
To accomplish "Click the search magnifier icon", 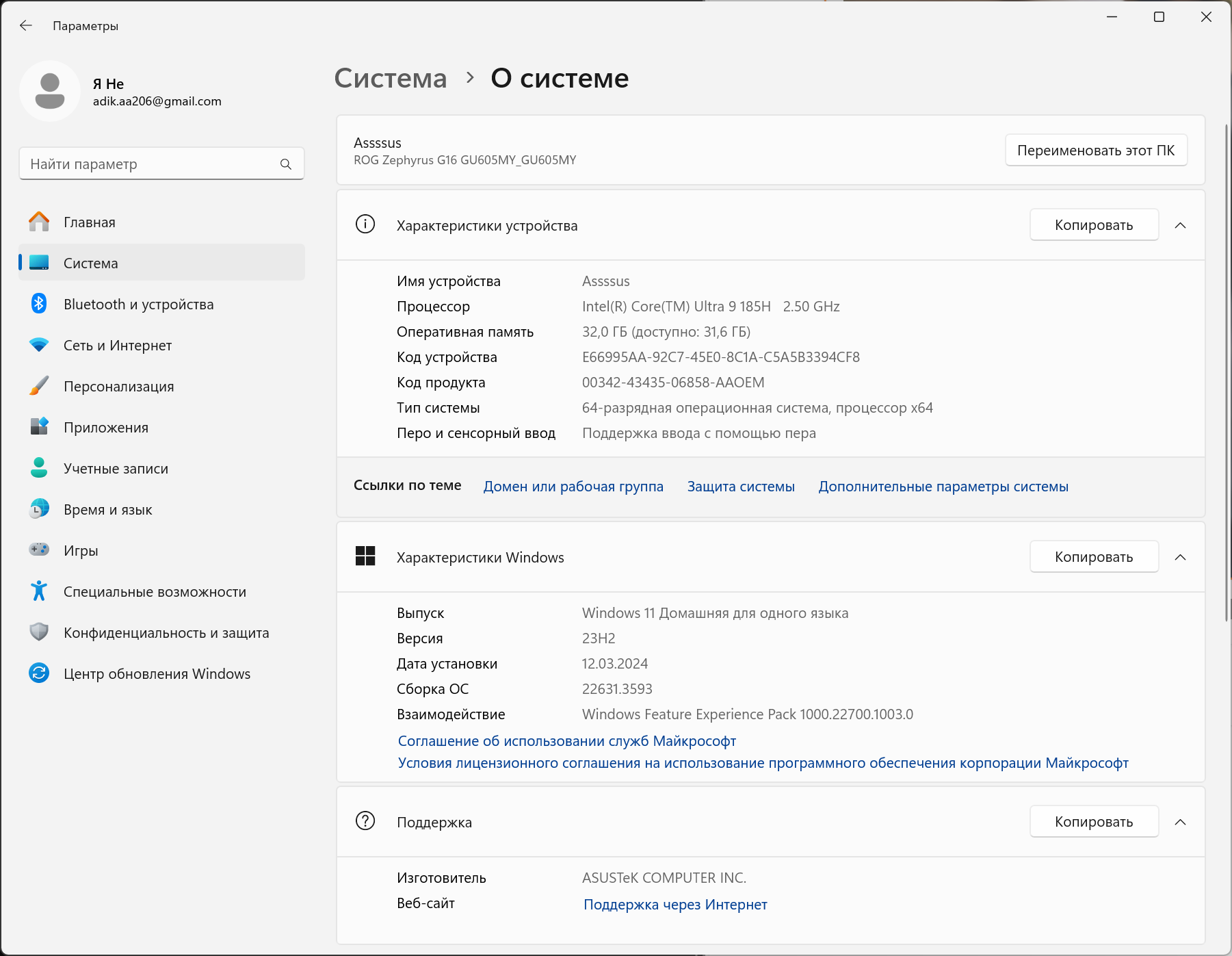I will [x=286, y=164].
